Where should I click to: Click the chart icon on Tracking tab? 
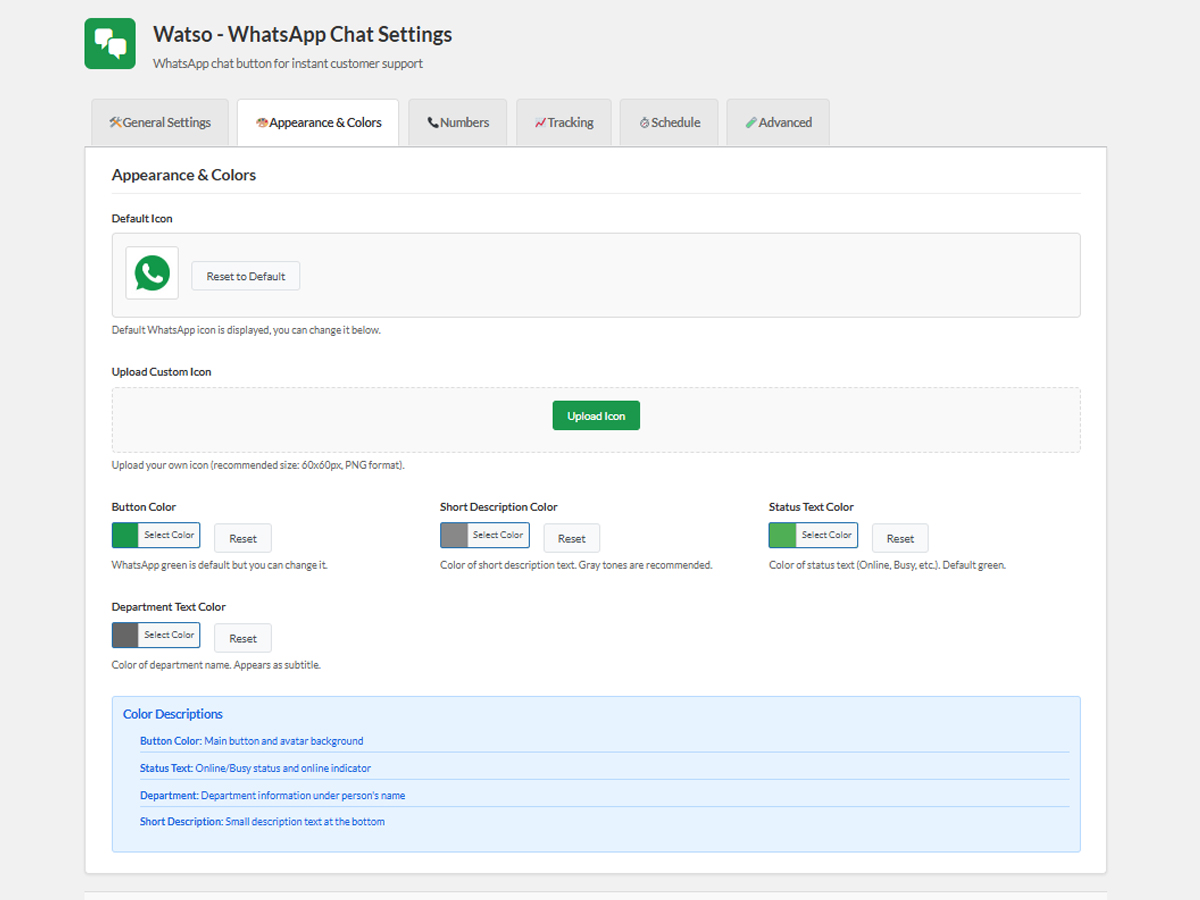[540, 123]
